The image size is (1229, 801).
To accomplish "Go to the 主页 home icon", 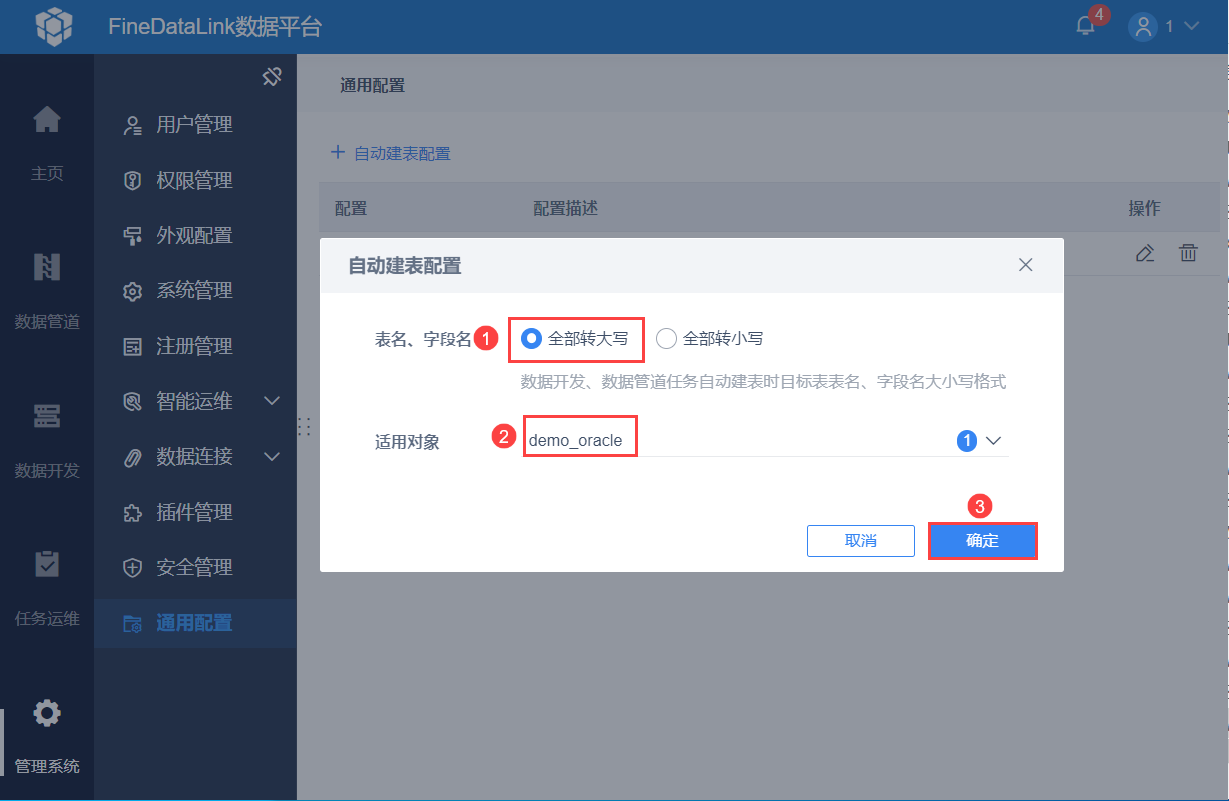I will tap(47, 119).
